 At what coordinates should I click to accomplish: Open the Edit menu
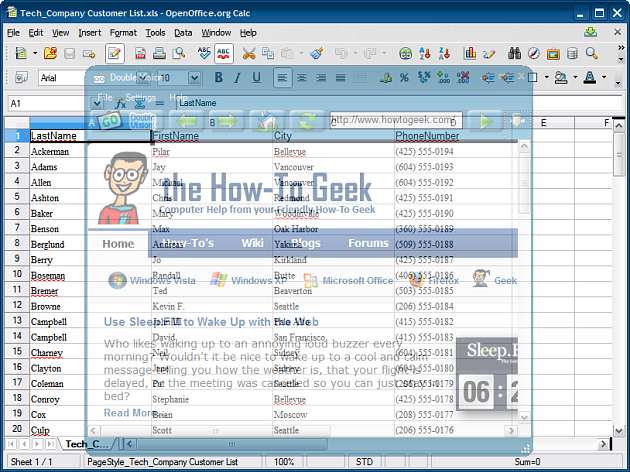(x=35, y=33)
